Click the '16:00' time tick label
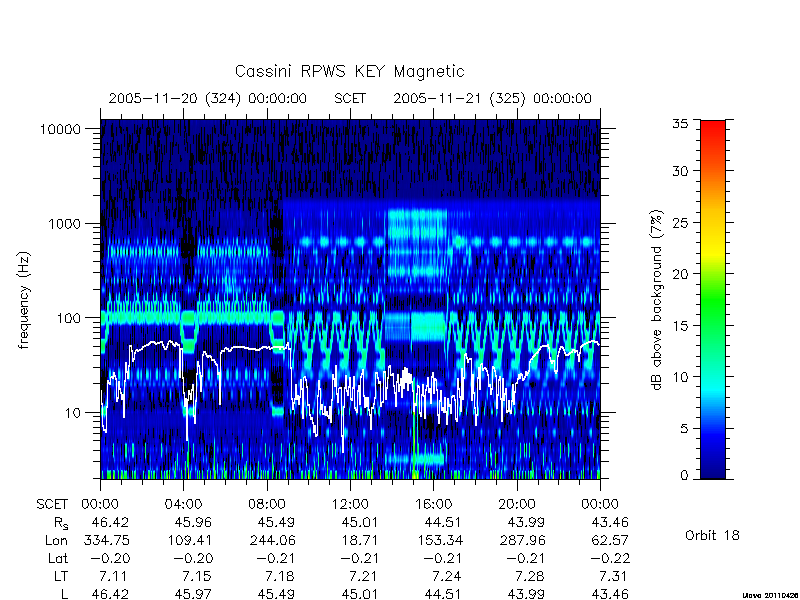800x600 pixels. [x=433, y=505]
